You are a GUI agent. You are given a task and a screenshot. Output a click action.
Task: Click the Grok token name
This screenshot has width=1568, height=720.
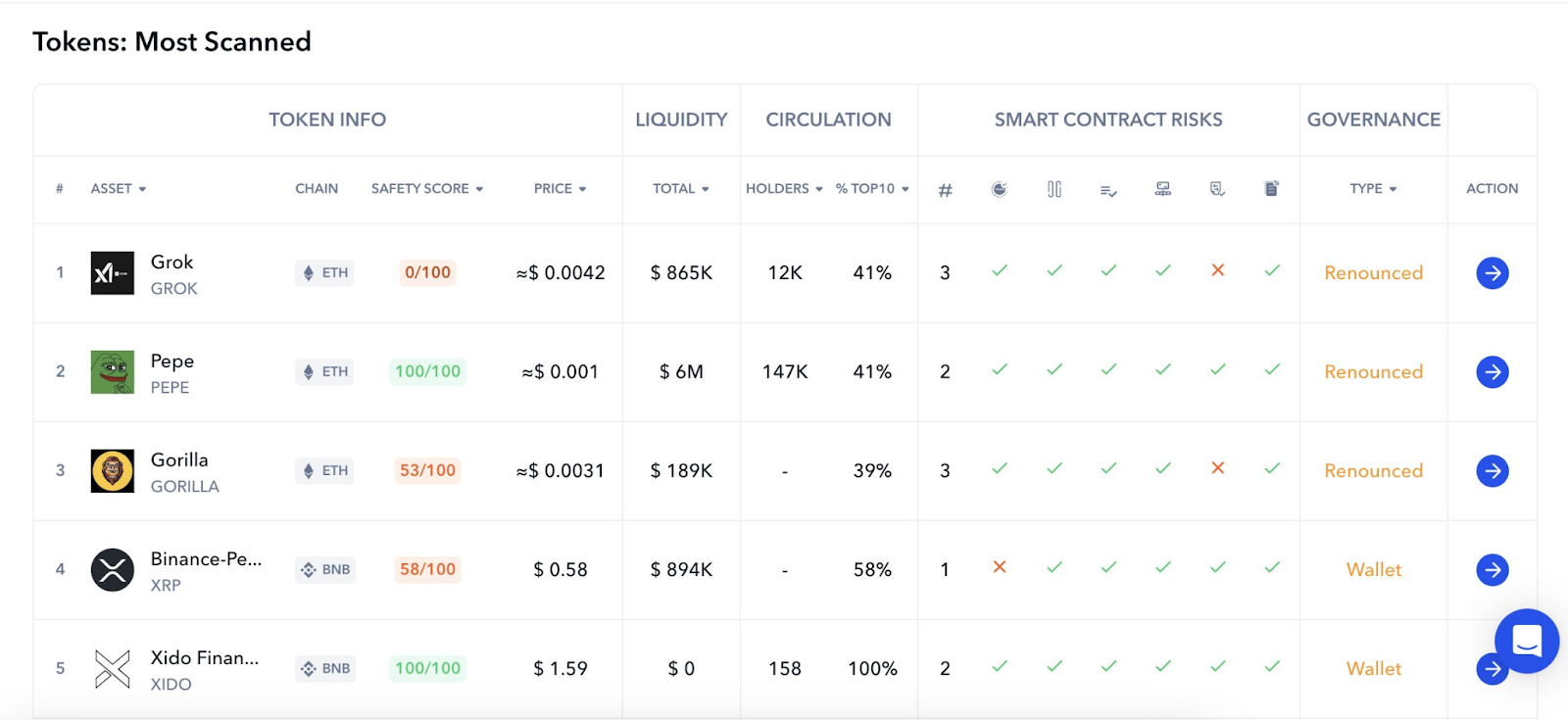coord(172,263)
